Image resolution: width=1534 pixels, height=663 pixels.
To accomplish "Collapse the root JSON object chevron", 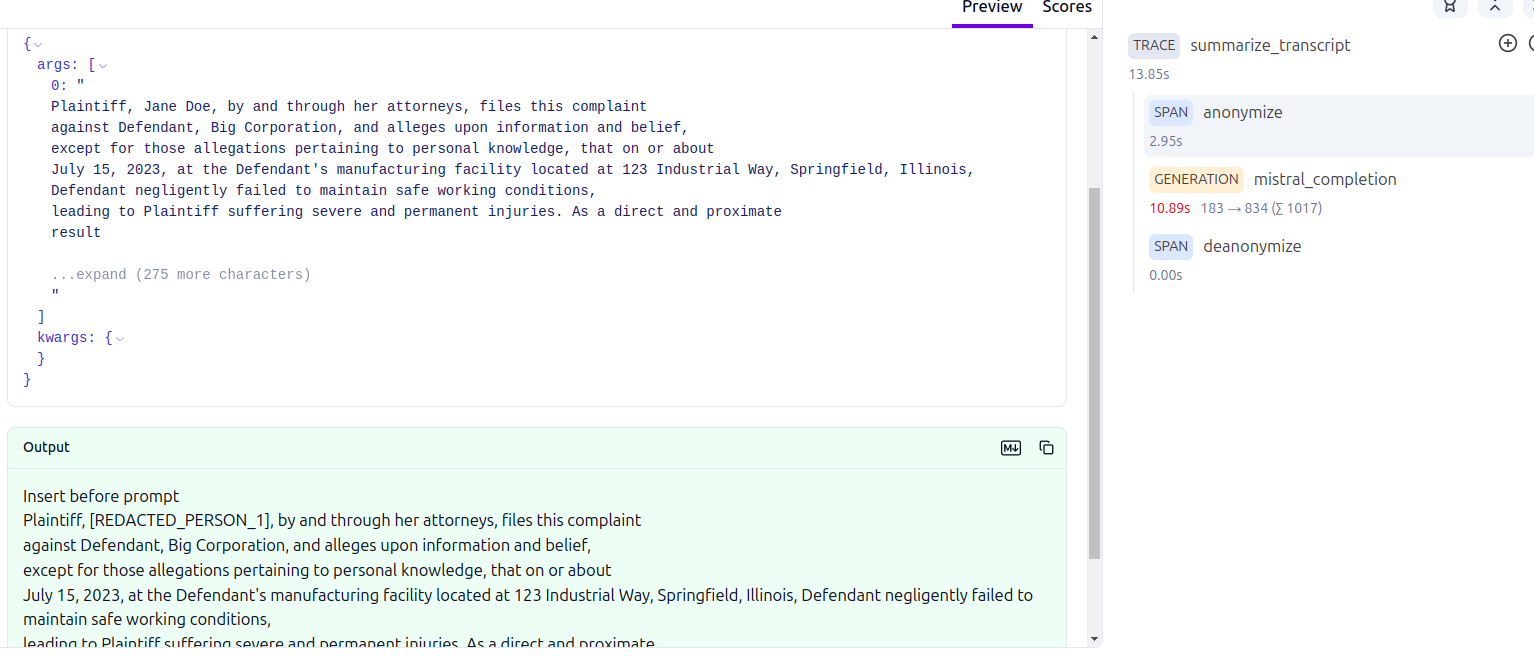I will point(39,45).
